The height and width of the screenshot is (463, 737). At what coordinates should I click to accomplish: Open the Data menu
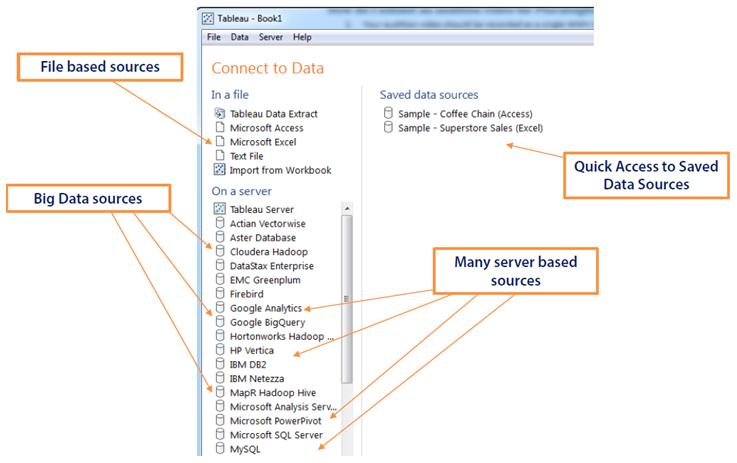tap(239, 37)
